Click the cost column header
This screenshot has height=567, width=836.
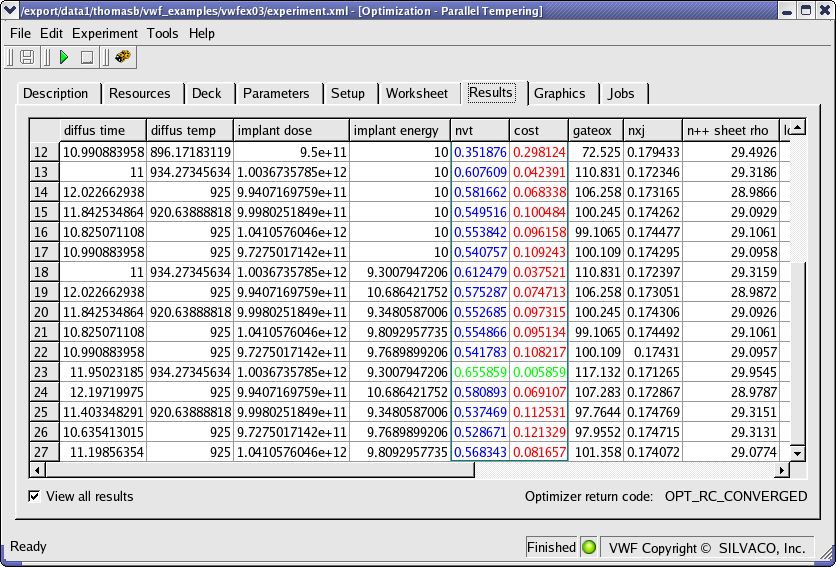click(x=538, y=131)
